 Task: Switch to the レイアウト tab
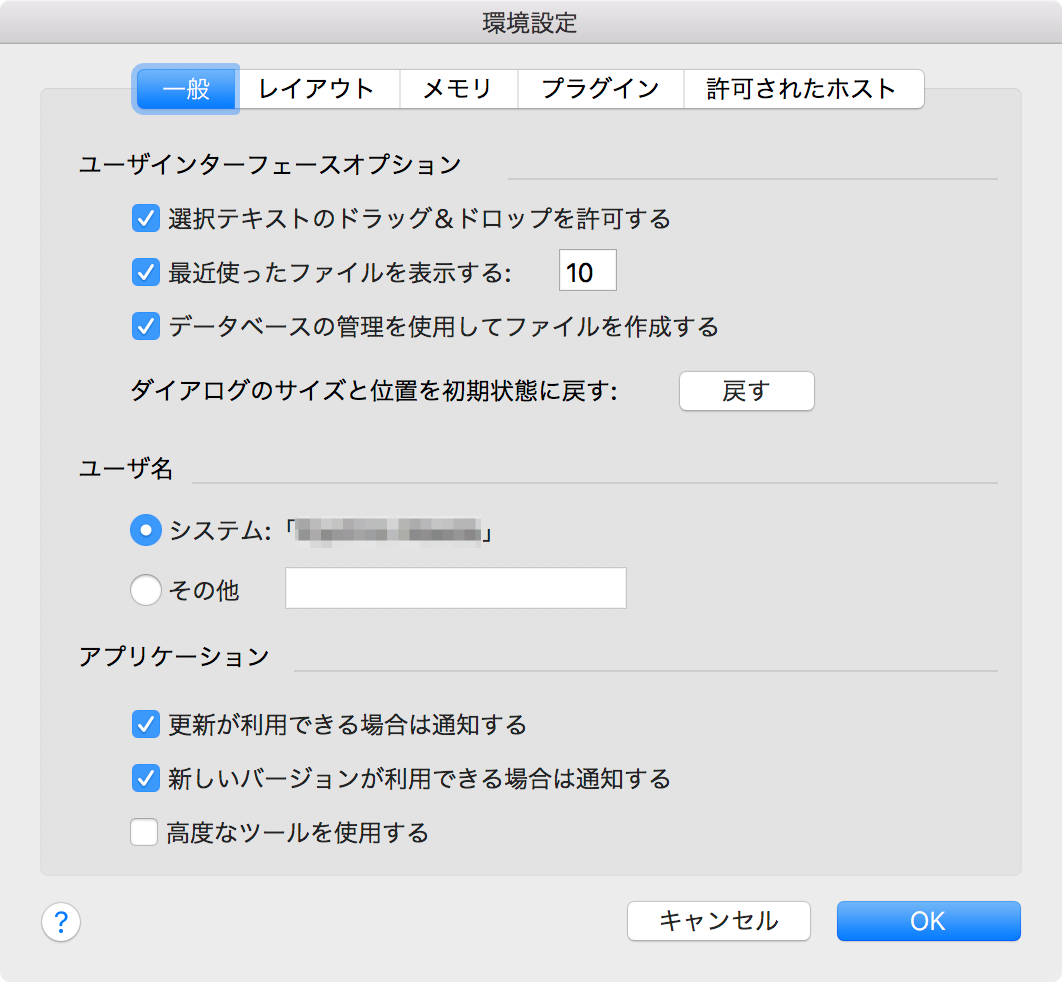tap(318, 88)
